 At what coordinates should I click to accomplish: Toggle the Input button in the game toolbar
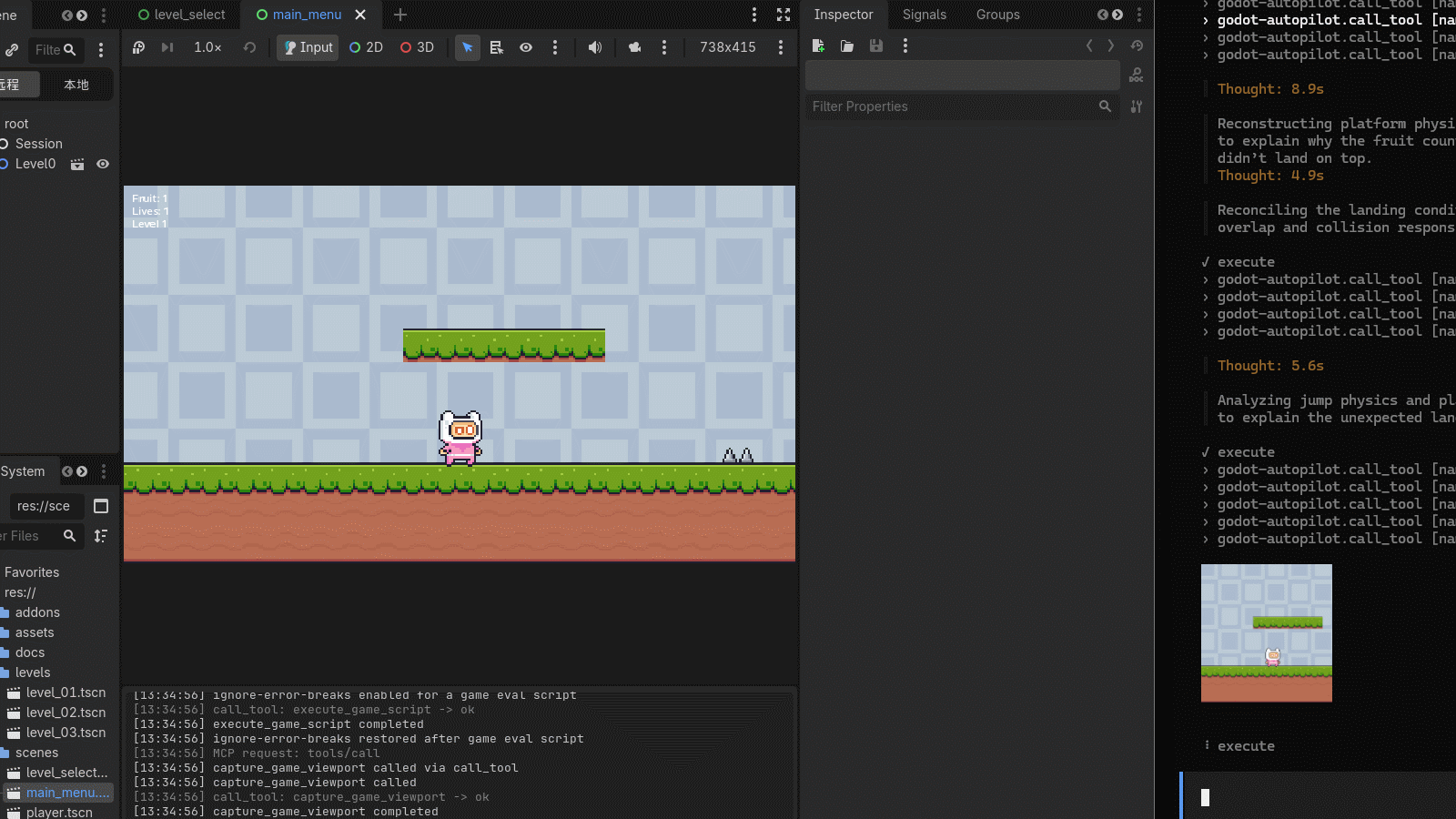308,47
